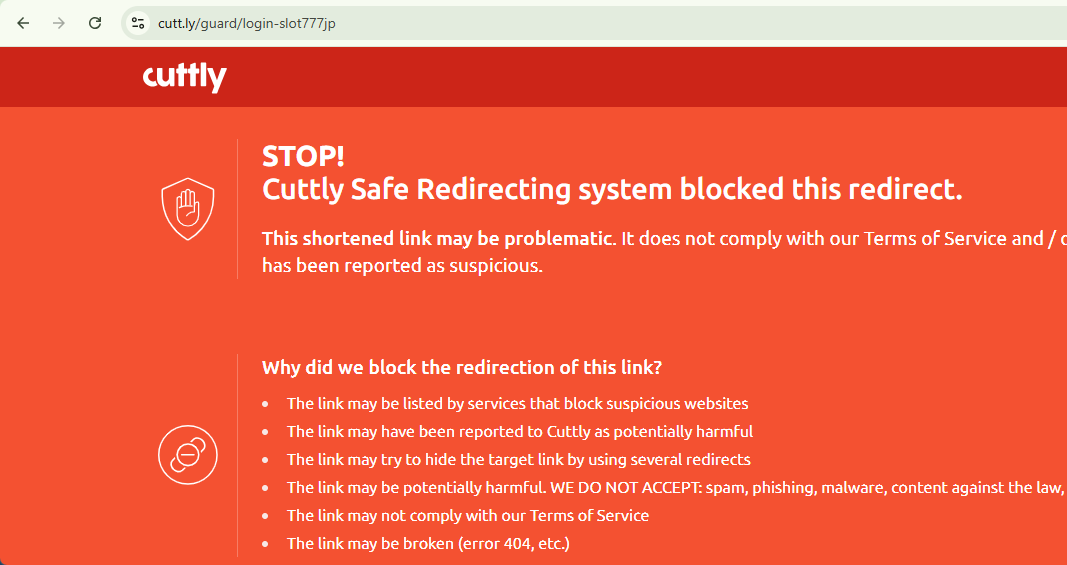Viewport: 1067px width, 565px height.
Task: Open site information icon in address bar
Action: coord(137,23)
